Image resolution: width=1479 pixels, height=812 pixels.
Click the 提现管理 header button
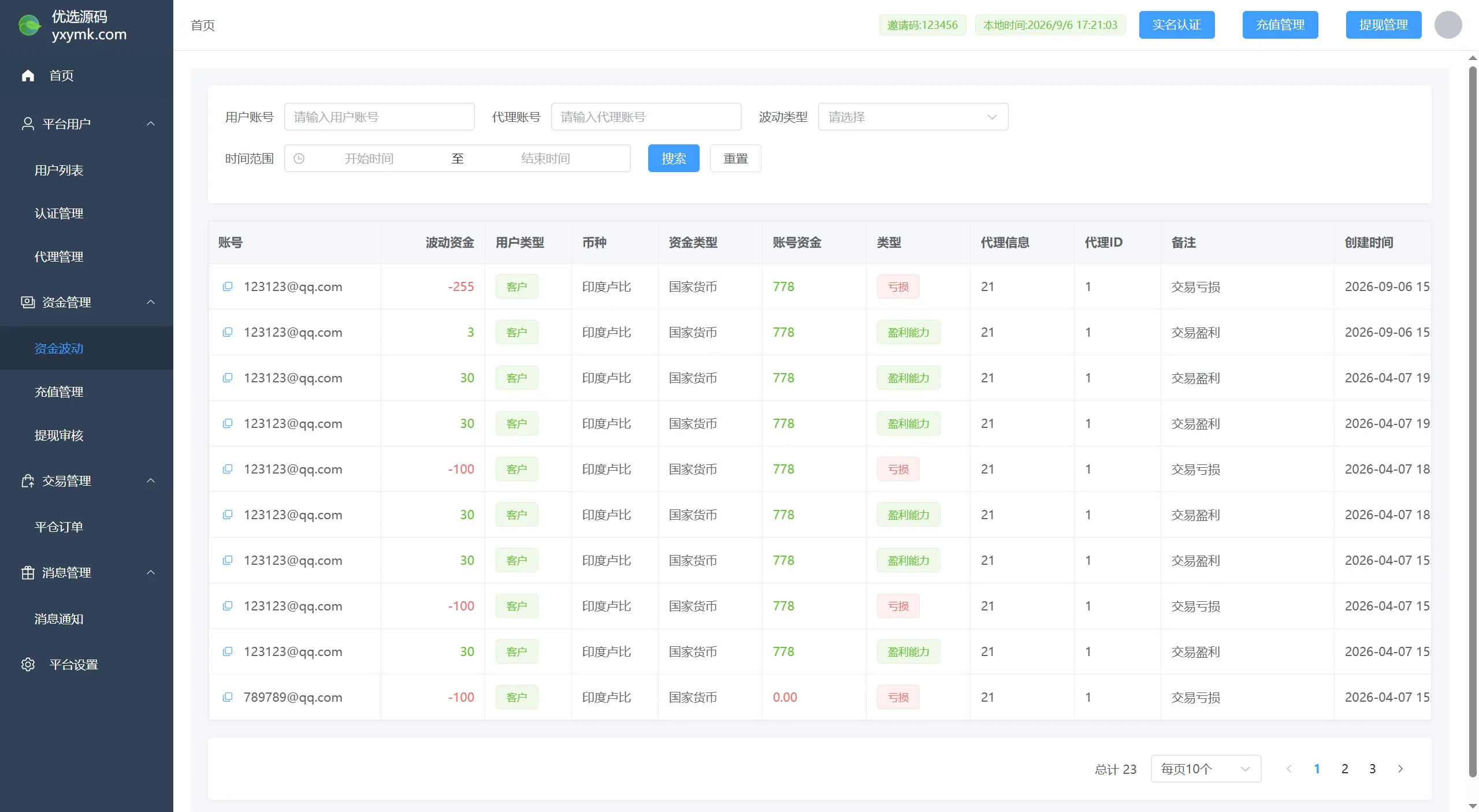(1384, 25)
